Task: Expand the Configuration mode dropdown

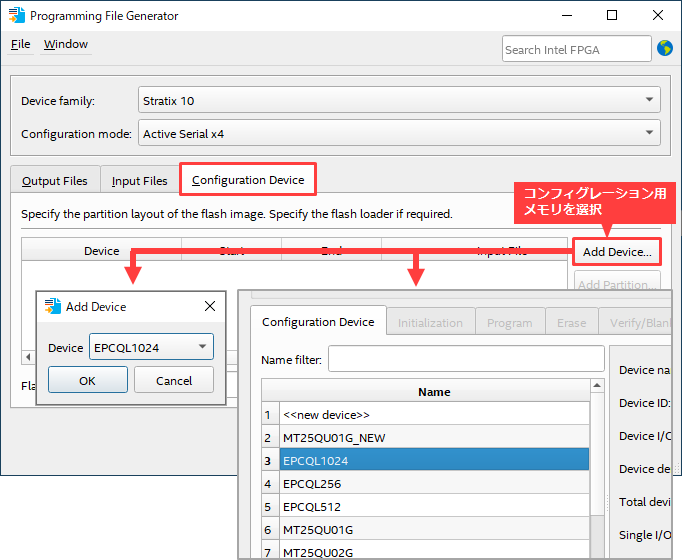Action: pos(399,133)
